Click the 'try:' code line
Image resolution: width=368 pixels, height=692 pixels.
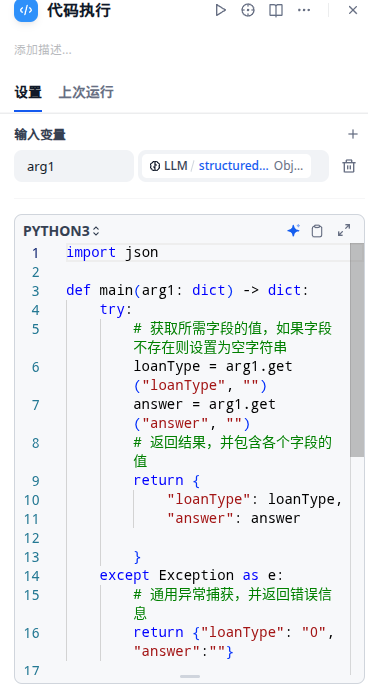(116, 309)
